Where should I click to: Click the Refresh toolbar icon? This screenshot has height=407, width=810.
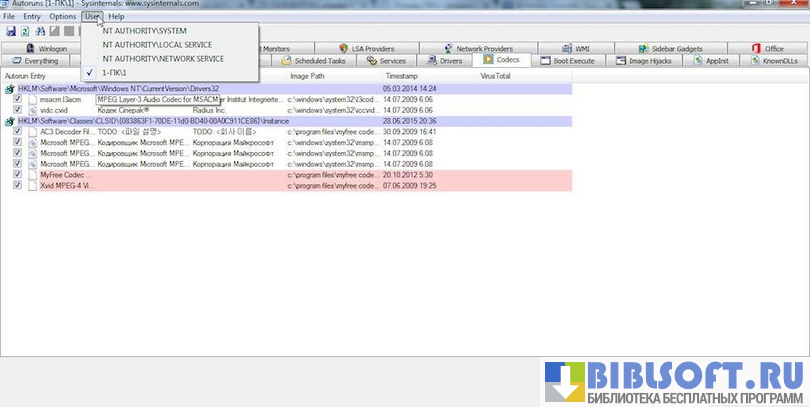(25, 32)
